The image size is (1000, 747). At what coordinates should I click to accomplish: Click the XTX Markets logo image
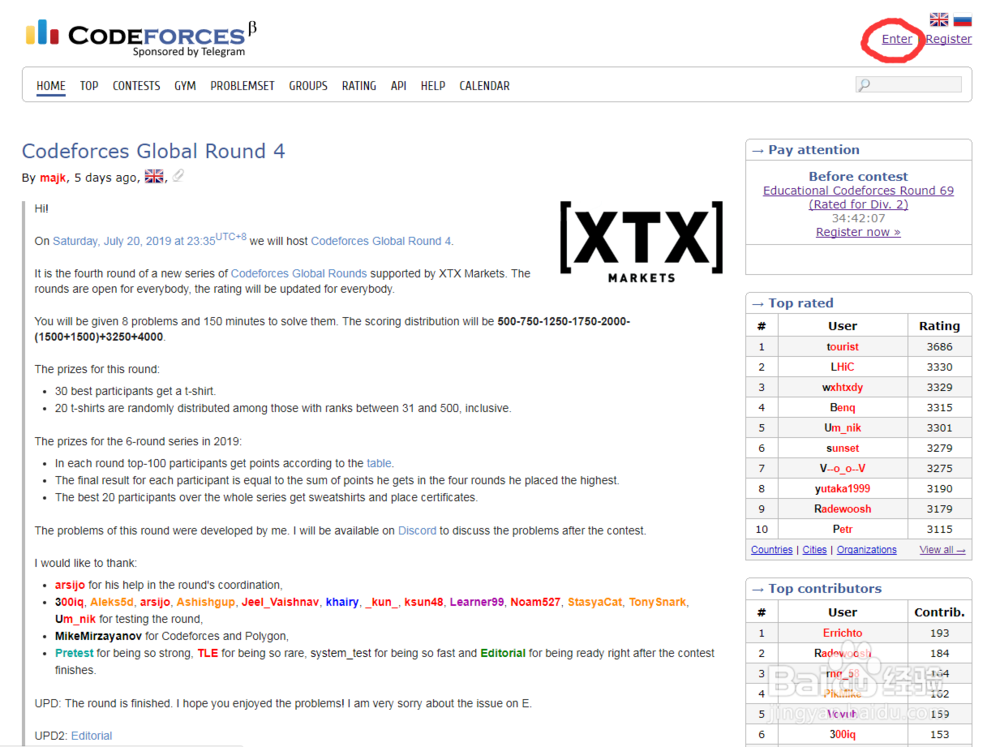pos(642,242)
